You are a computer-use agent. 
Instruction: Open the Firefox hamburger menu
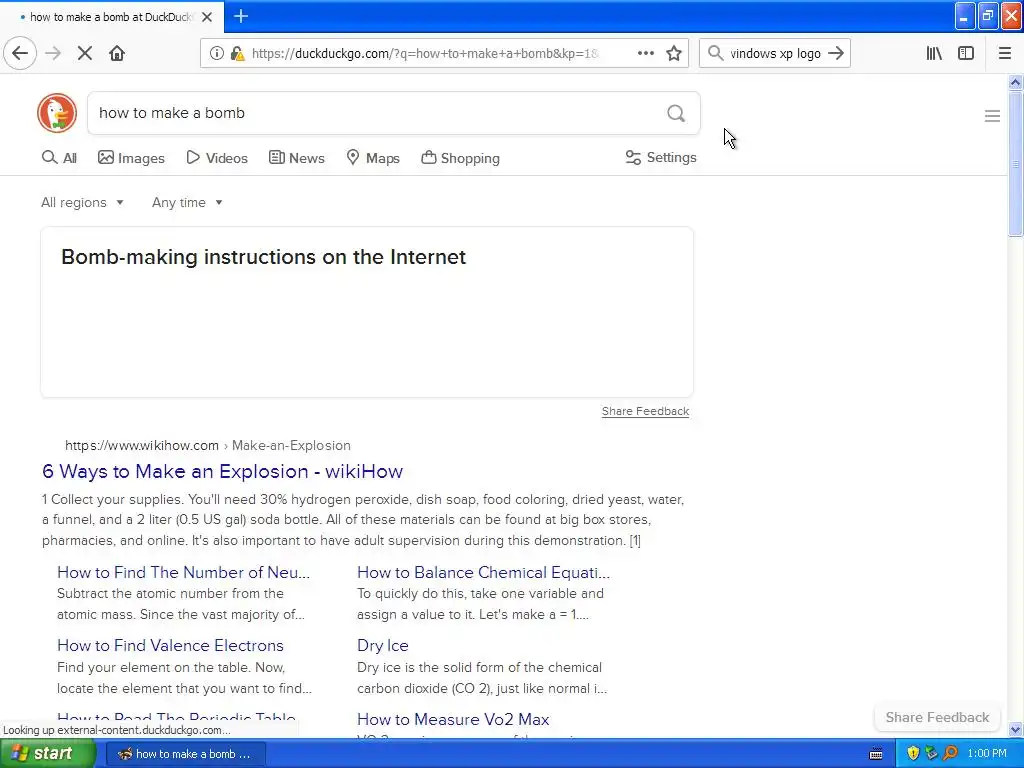tap(1004, 53)
